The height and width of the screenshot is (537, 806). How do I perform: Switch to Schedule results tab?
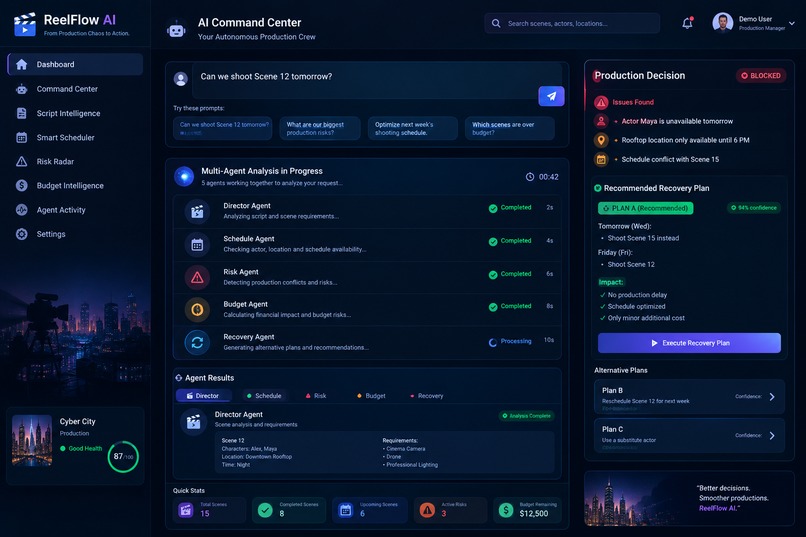click(264, 396)
